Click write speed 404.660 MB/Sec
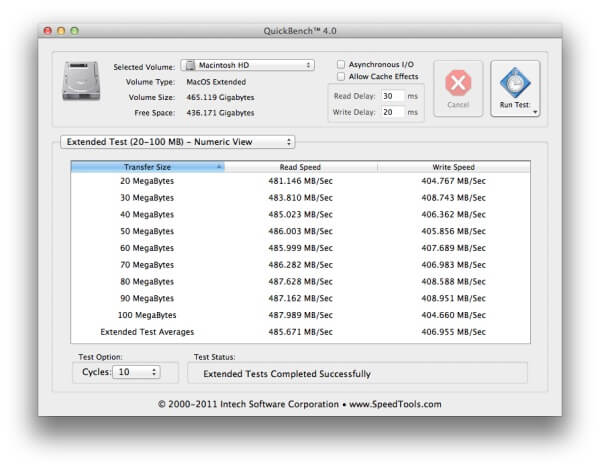This screenshot has width=600, height=469. 453,315
